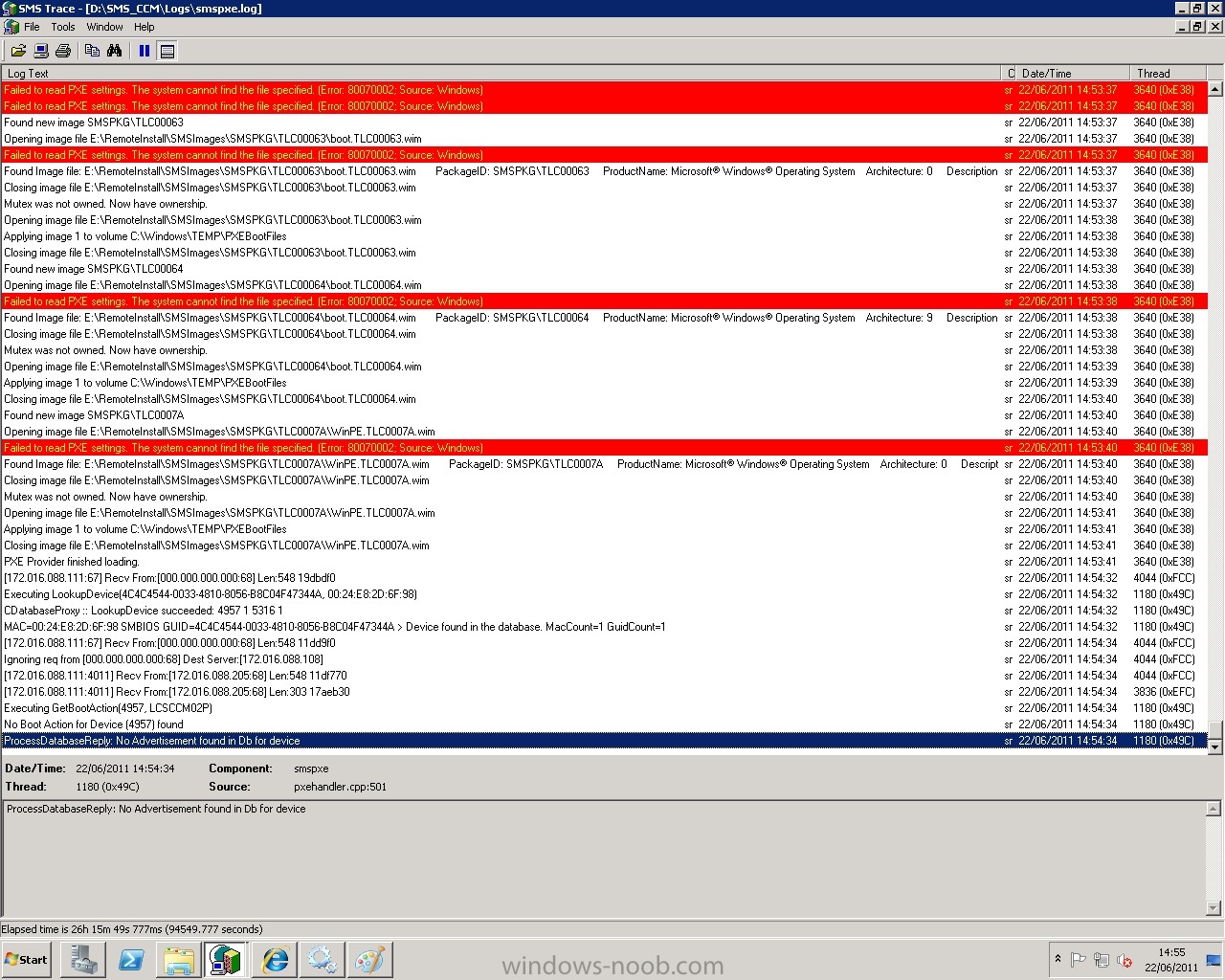Select 'Found new image SMSPKG\TLC00064' row
Screen dimensions: 1225x980
tap(605, 269)
